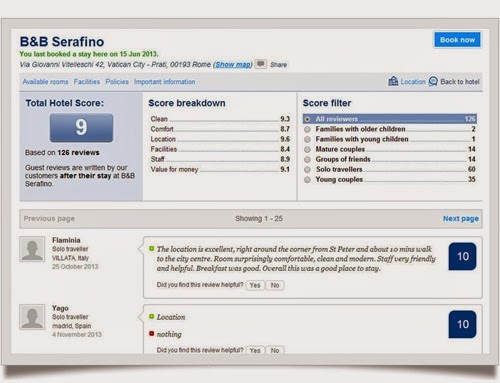The height and width of the screenshot is (383, 500).
Task: Click the B&B Serafino title
Action: [62, 42]
